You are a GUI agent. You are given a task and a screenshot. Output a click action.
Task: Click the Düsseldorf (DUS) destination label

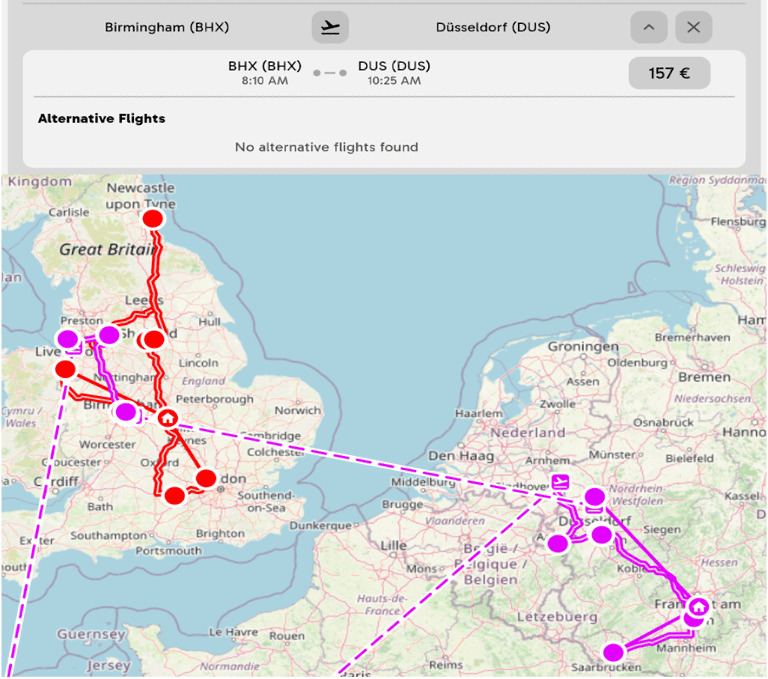pyautogui.click(x=493, y=27)
